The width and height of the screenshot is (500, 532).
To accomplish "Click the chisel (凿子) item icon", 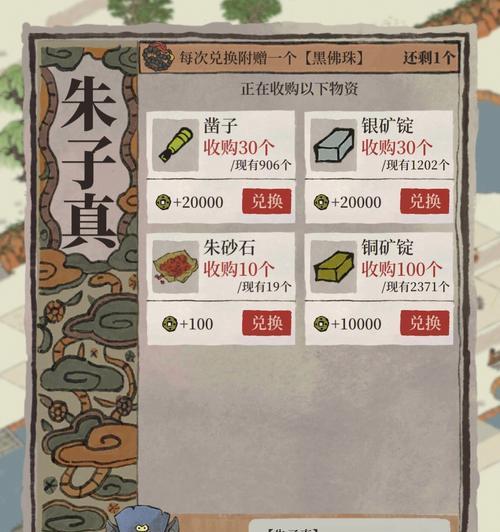I will (175, 145).
